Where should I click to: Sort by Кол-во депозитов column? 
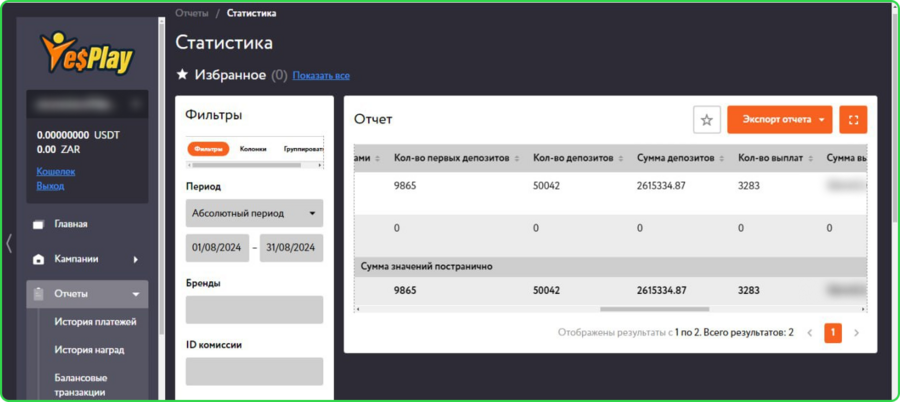622,158
